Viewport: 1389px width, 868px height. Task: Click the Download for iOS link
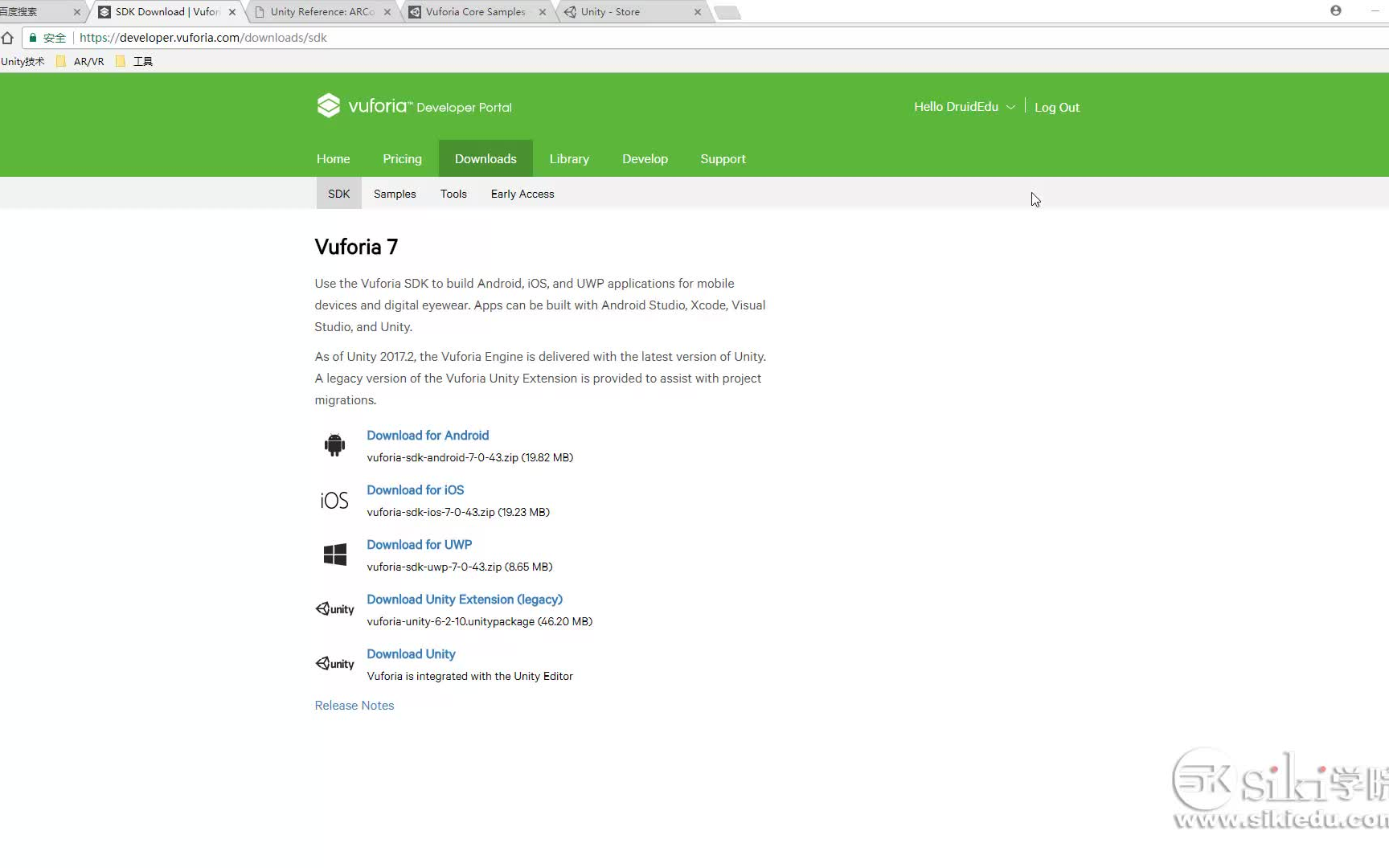point(415,489)
